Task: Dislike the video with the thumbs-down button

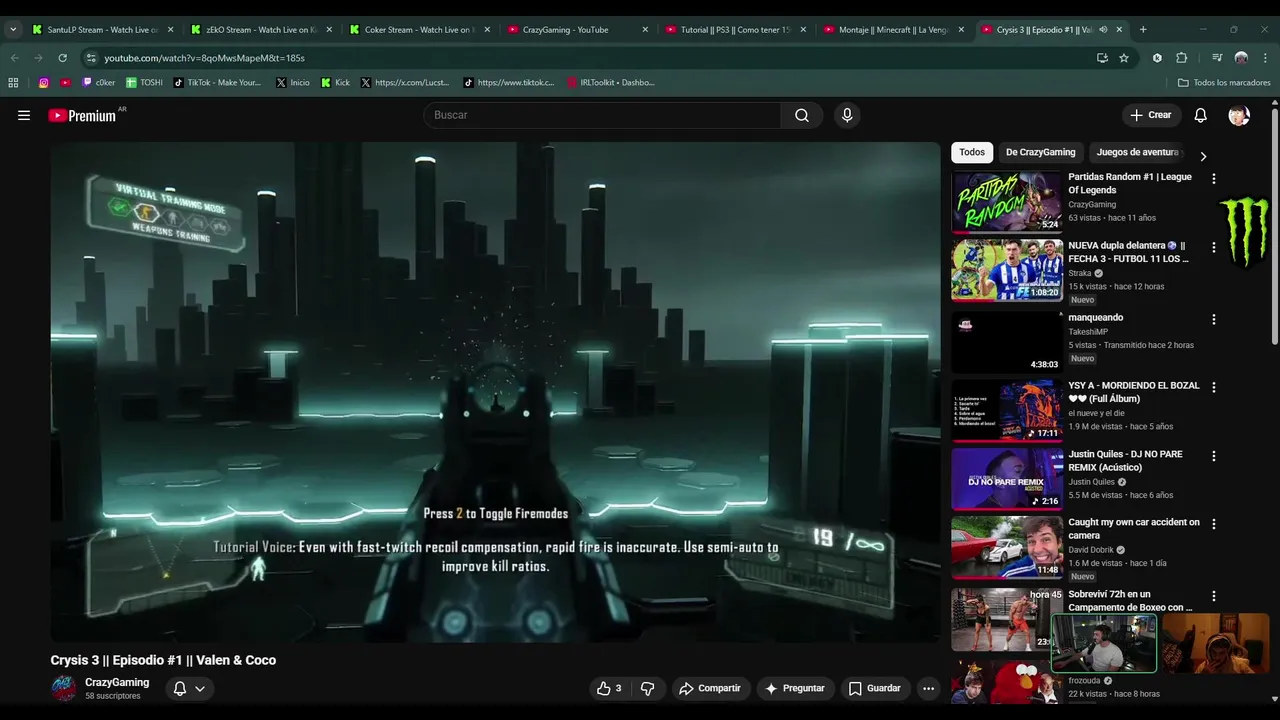Action: pos(647,688)
